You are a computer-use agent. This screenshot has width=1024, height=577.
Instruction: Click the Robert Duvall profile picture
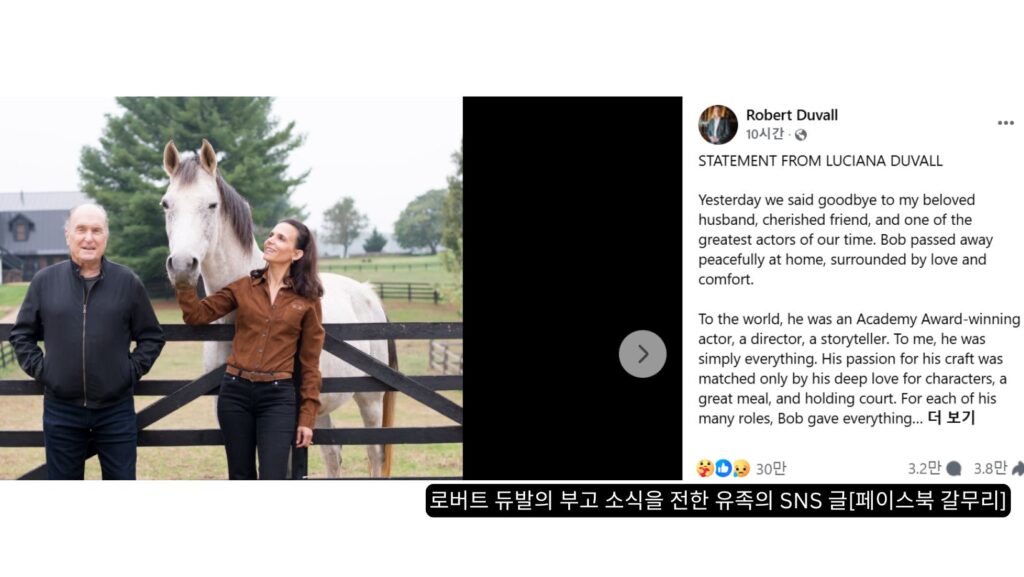[x=717, y=124]
